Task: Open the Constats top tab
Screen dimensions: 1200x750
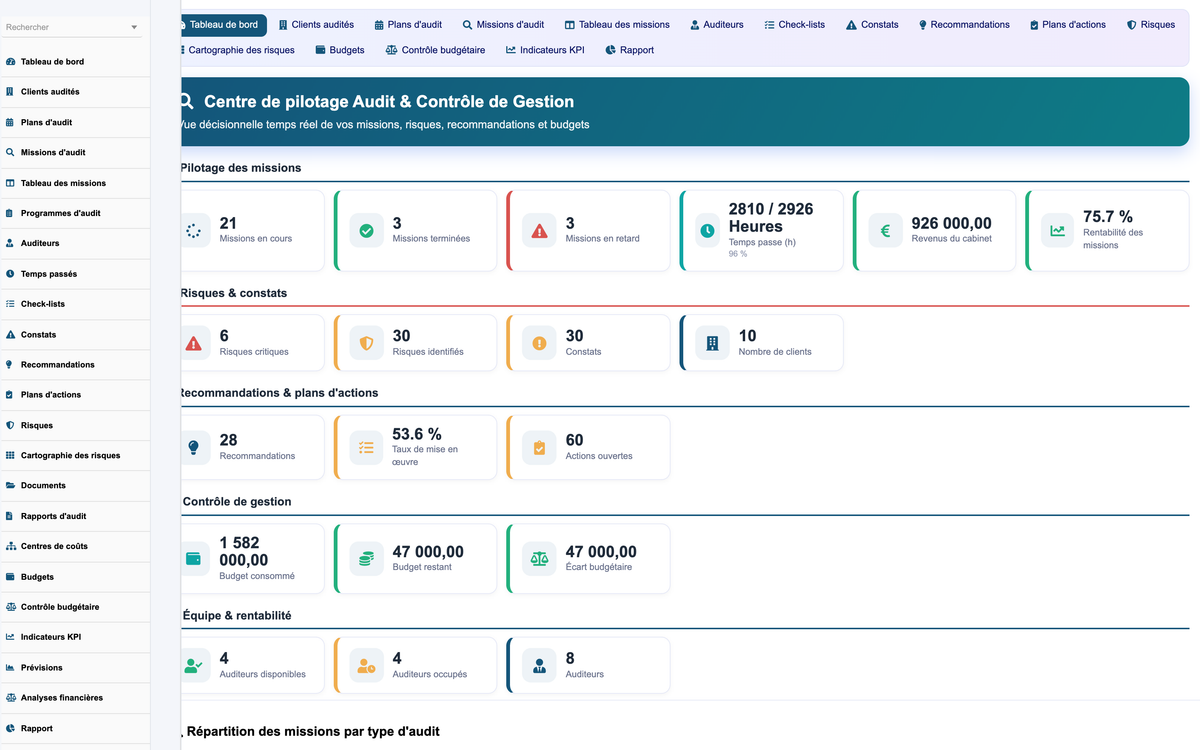Action: pos(872,25)
